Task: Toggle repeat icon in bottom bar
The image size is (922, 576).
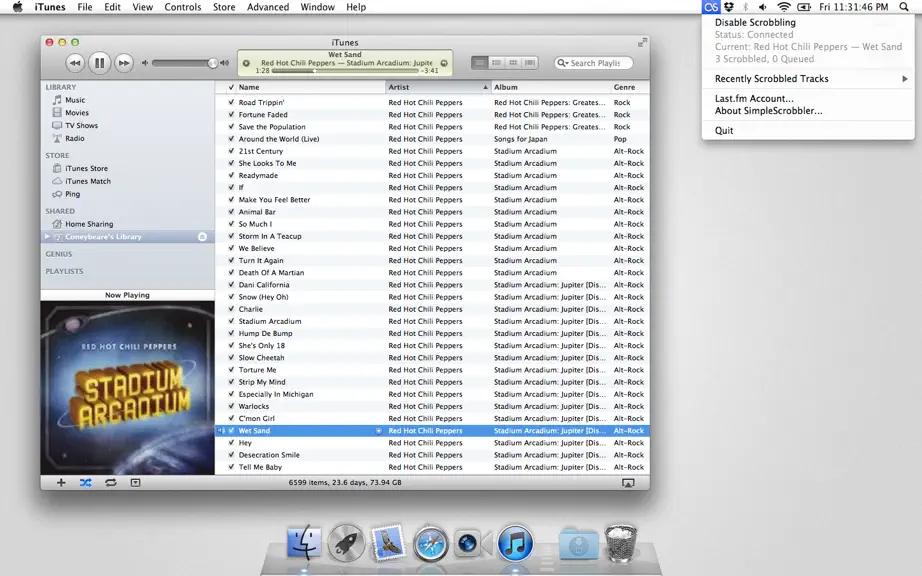Action: [111, 483]
